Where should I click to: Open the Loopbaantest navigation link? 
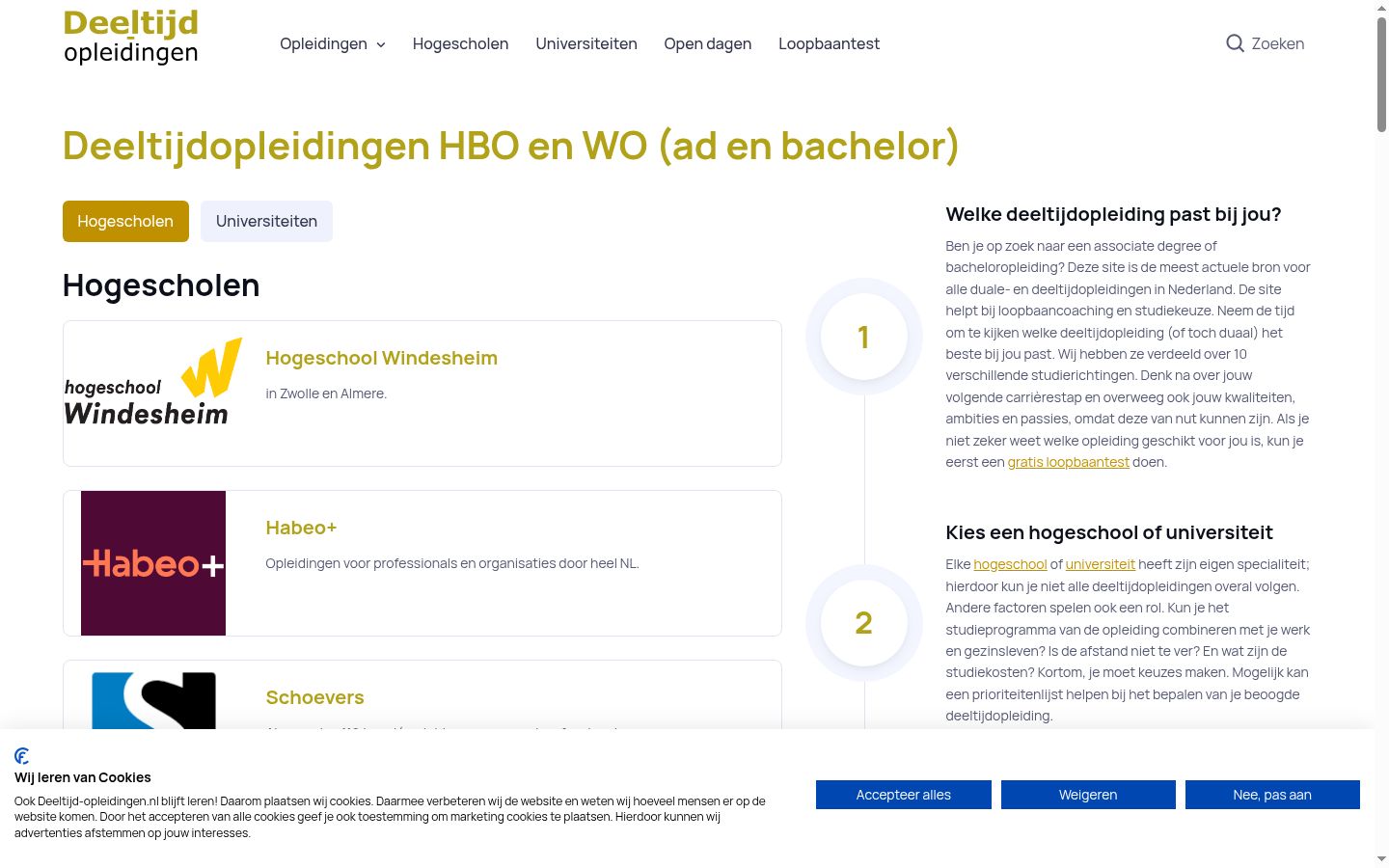(830, 43)
